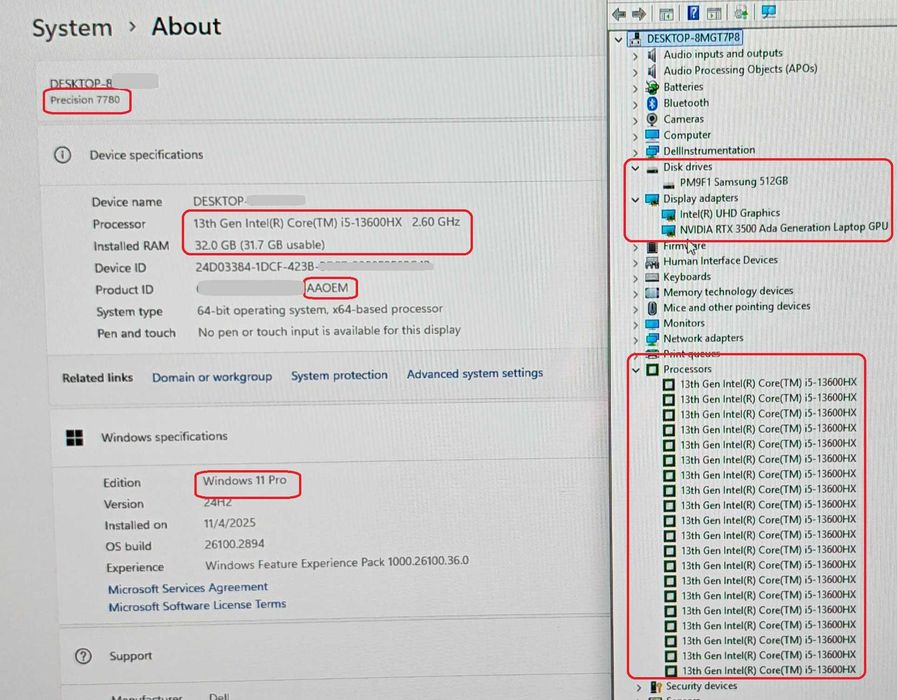This screenshot has height=700, width=897.
Task: Open Microsoft Software License Terms link
Action: pos(197,605)
